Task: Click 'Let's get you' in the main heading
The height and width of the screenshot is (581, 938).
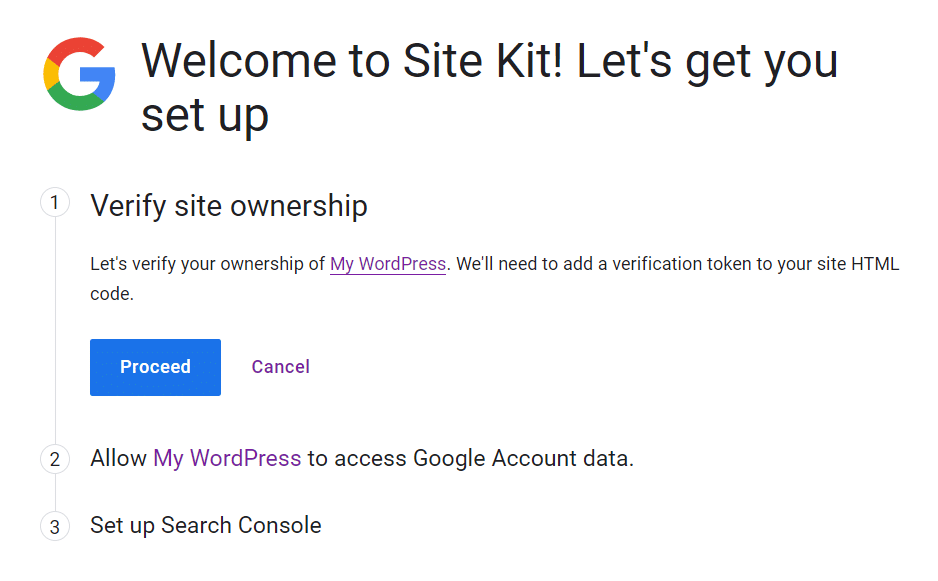Action: click(x=707, y=62)
